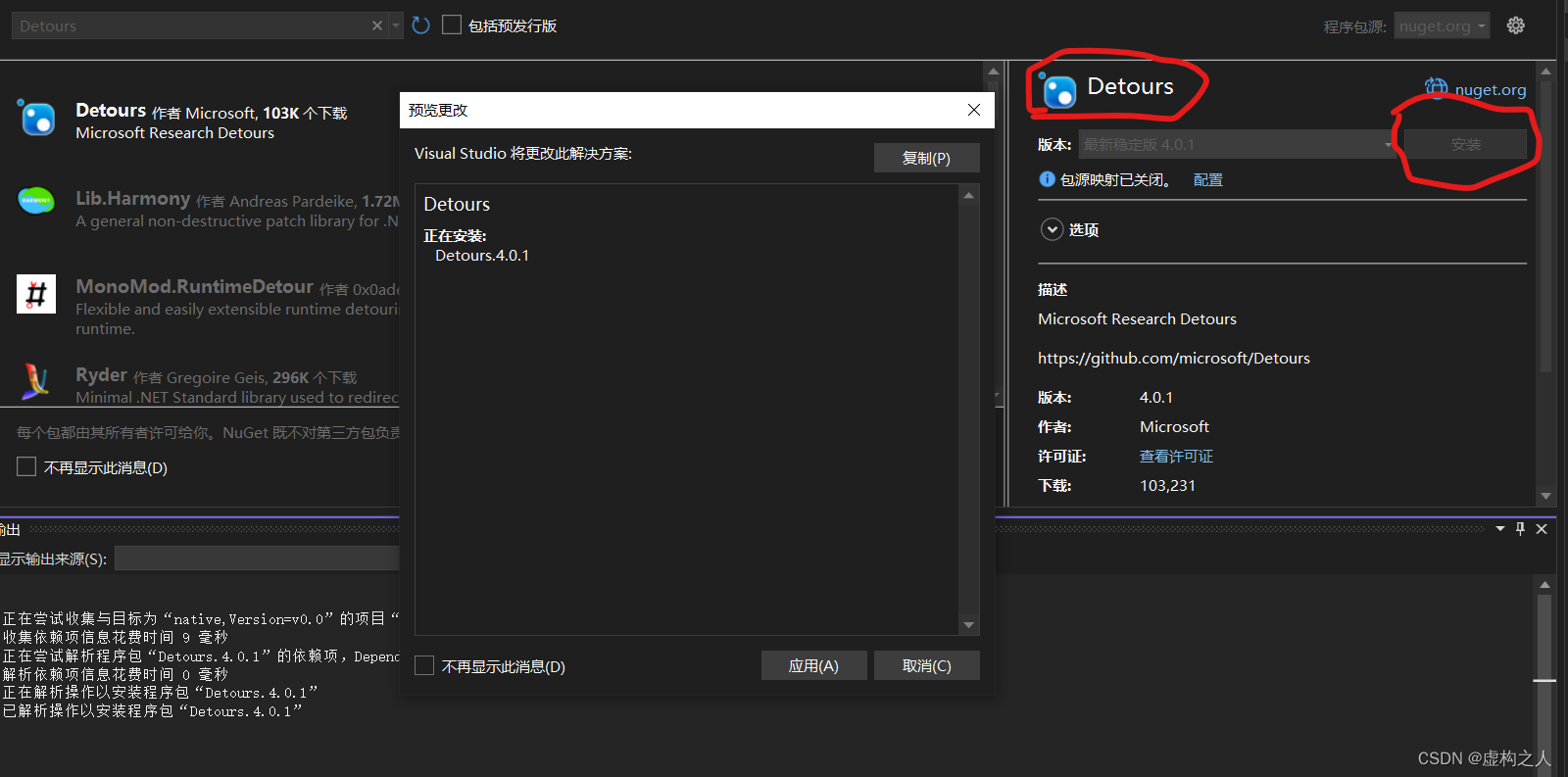
Task: Expand the Options section chevron
Action: [x=1052, y=229]
